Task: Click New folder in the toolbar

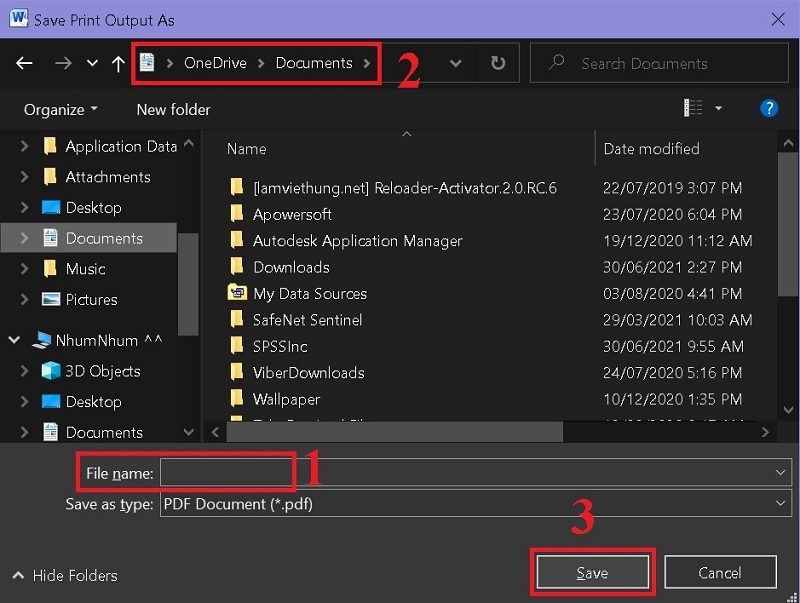Action: [173, 109]
